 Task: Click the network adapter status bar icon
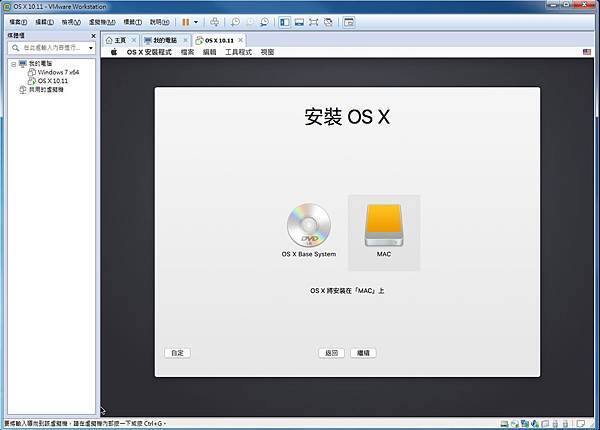(x=525, y=424)
